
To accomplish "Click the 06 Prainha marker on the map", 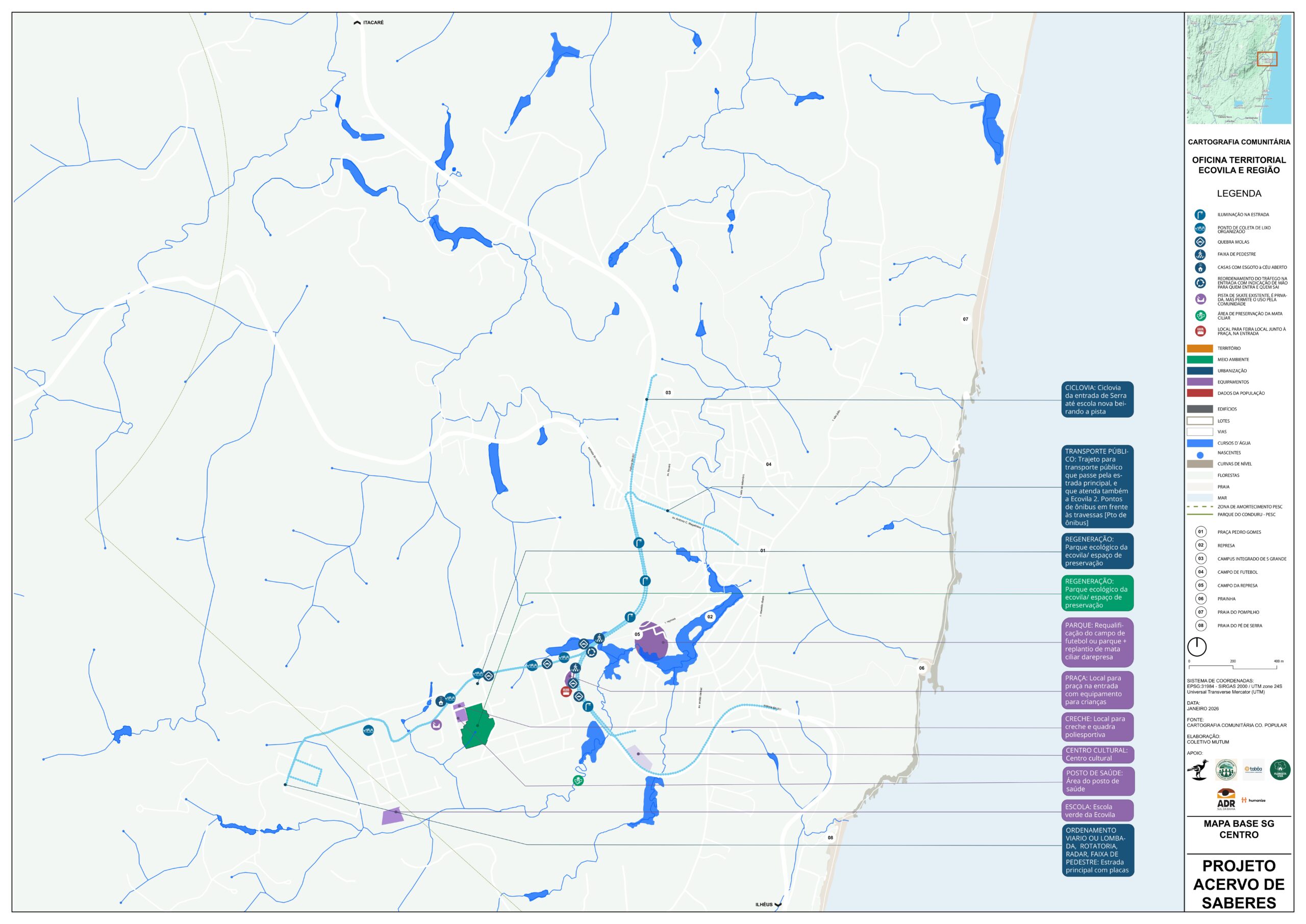I will tap(921, 668).
